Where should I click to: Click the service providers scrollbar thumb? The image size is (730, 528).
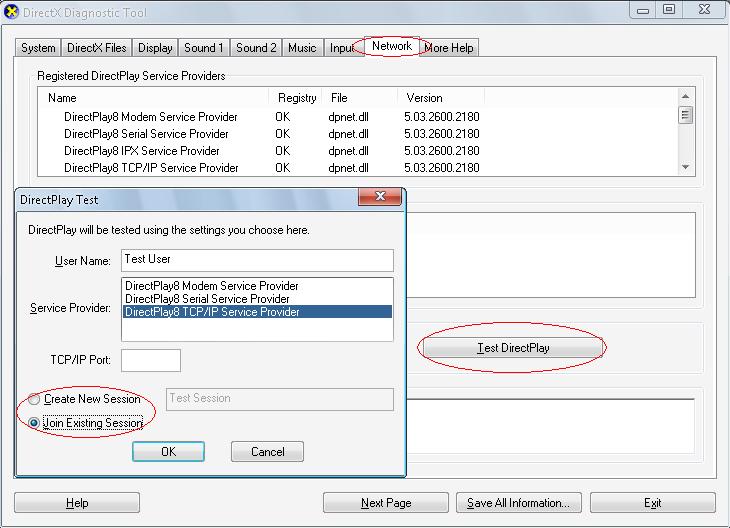coord(685,115)
